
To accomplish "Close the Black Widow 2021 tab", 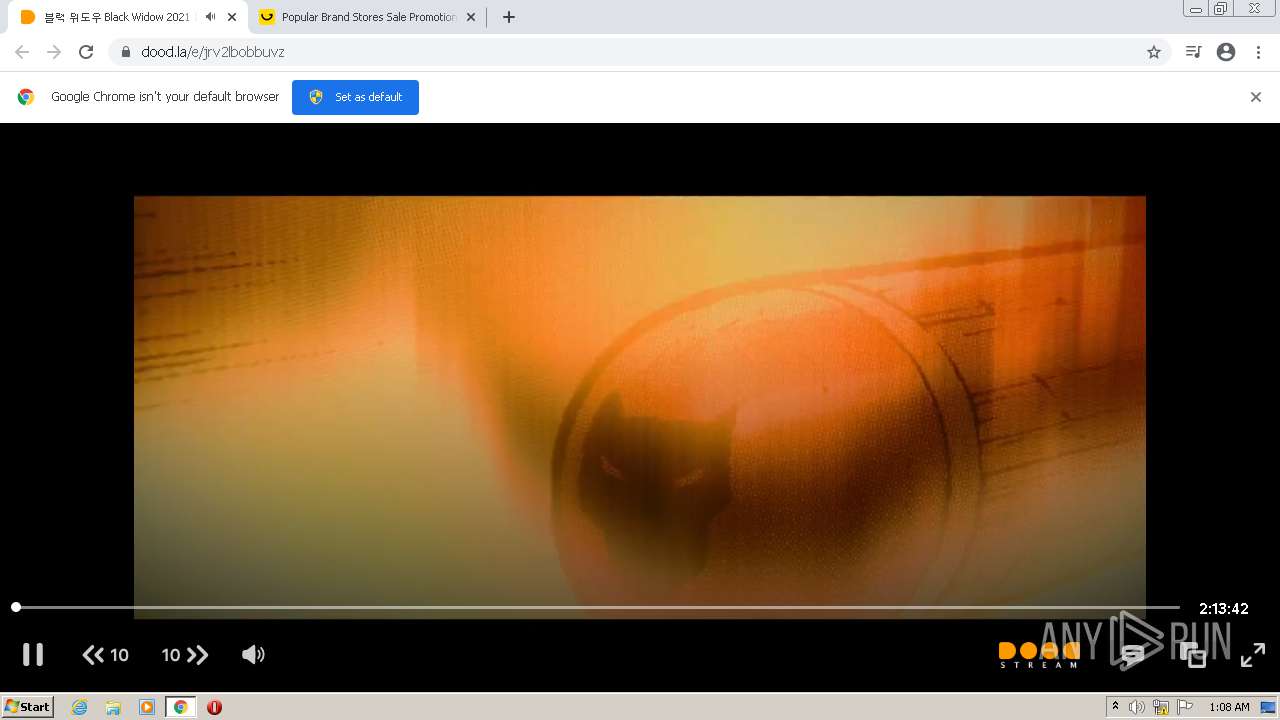I will pyautogui.click(x=232, y=17).
